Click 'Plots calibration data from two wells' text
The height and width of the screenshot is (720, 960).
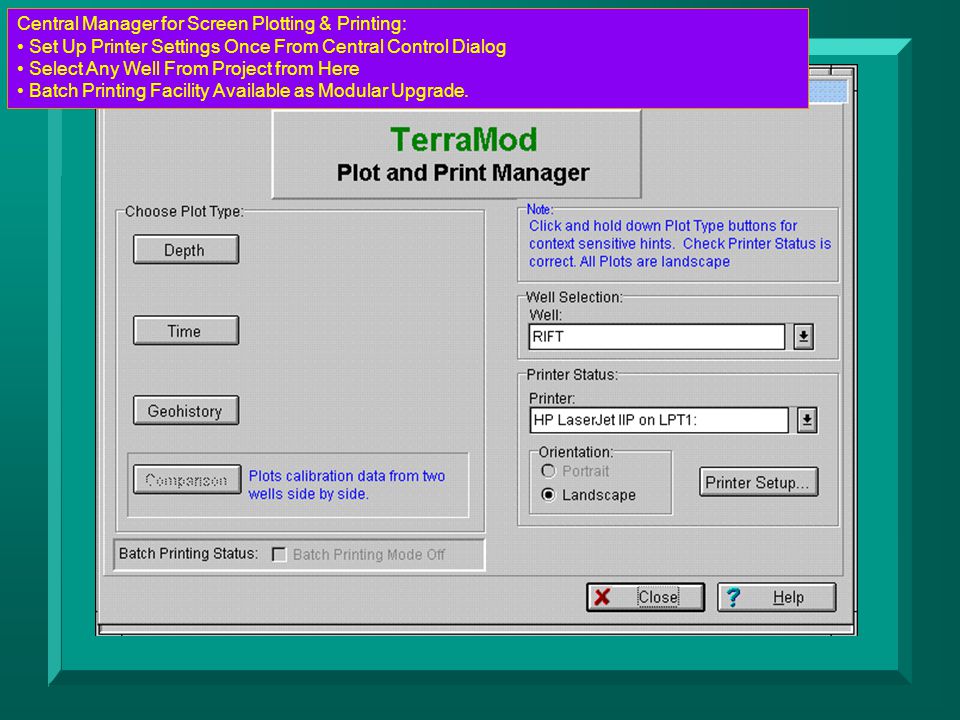click(347, 485)
